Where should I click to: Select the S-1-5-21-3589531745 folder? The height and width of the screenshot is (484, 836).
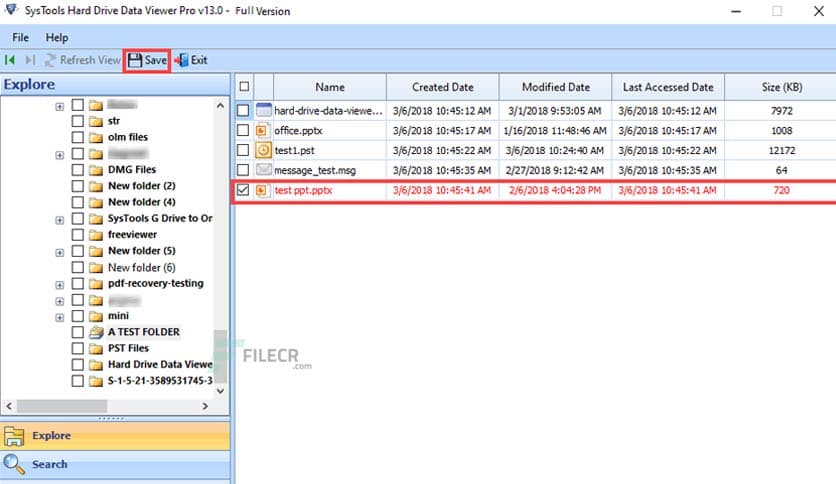[160, 381]
